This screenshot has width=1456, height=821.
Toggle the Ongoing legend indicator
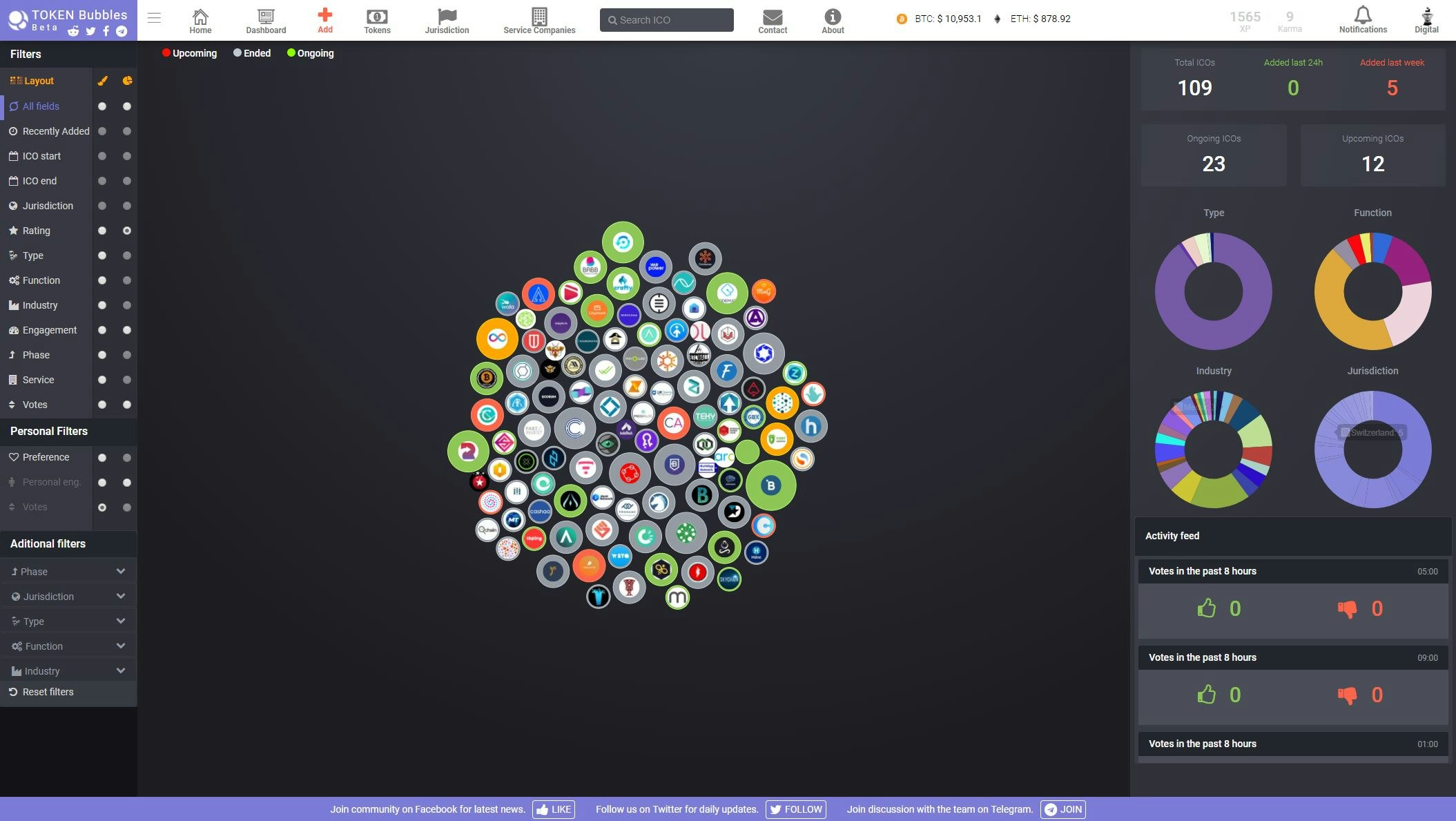[292, 53]
